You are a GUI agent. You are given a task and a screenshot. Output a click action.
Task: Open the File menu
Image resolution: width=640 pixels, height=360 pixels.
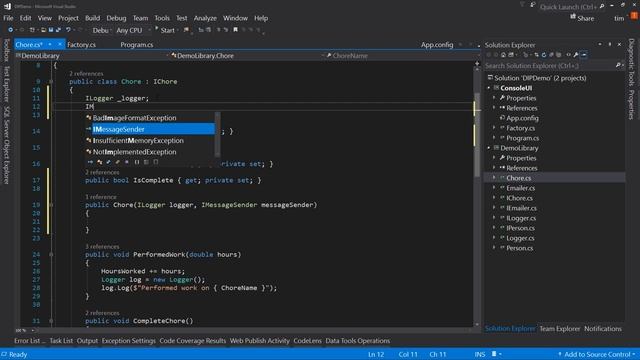click(x=8, y=18)
